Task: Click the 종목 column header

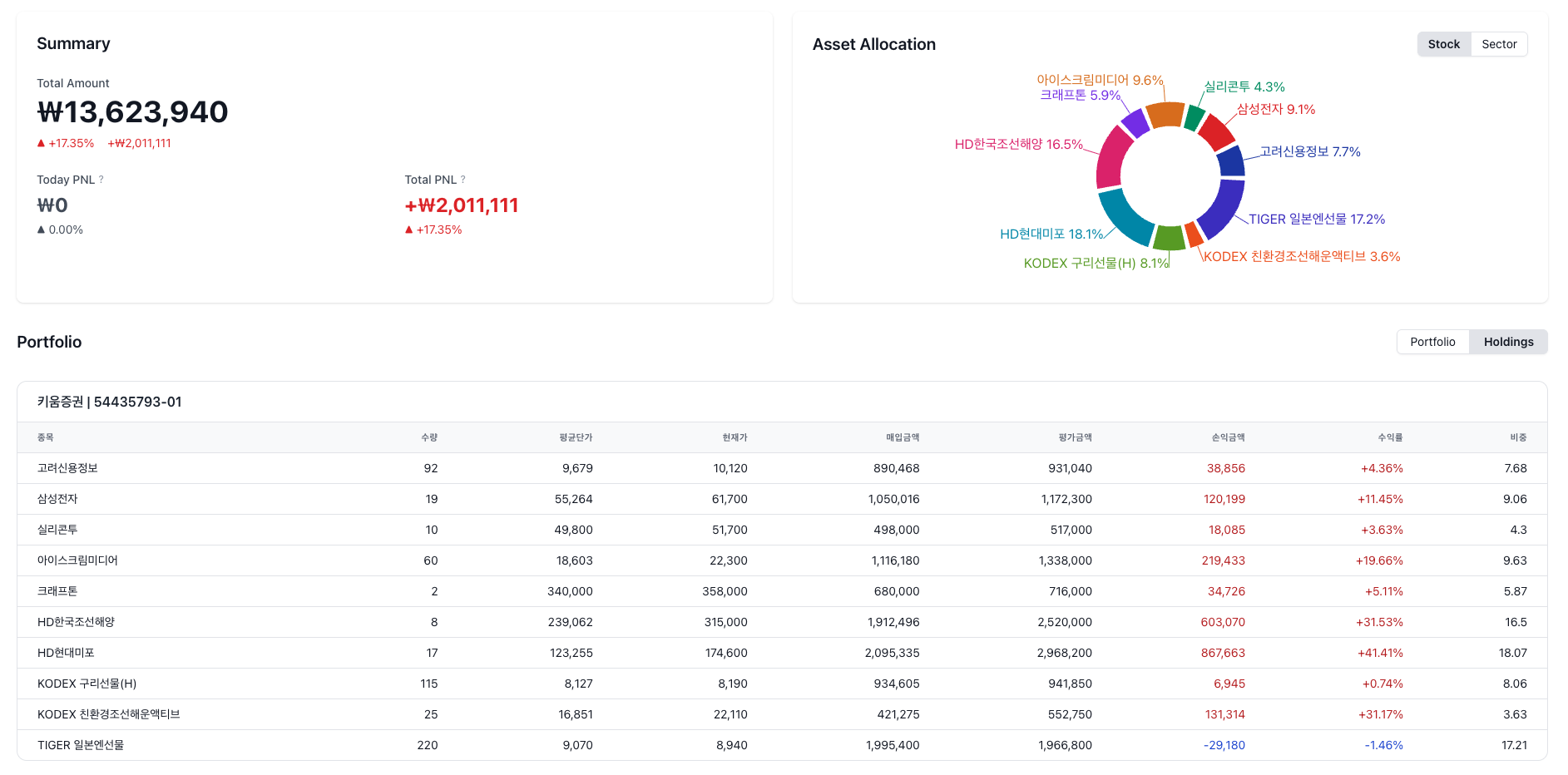Action: tap(46, 437)
